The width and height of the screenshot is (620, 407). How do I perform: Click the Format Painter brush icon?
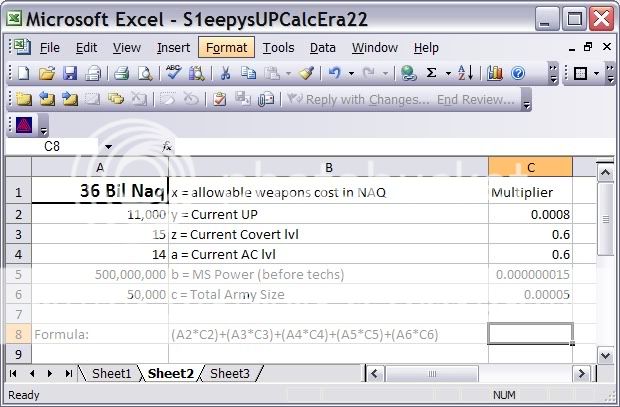[x=305, y=73]
